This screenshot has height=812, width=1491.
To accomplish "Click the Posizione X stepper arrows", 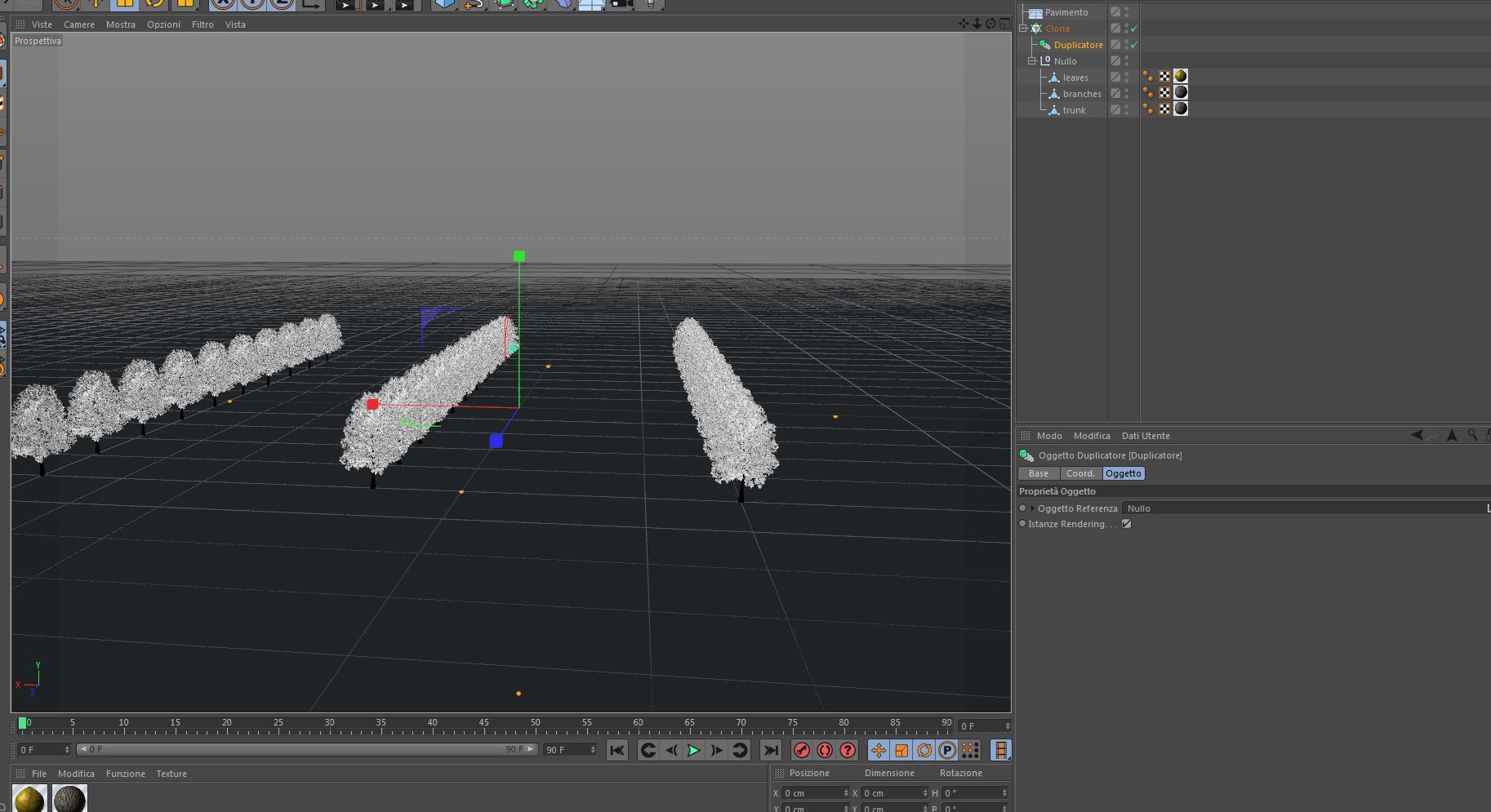I will tap(846, 793).
